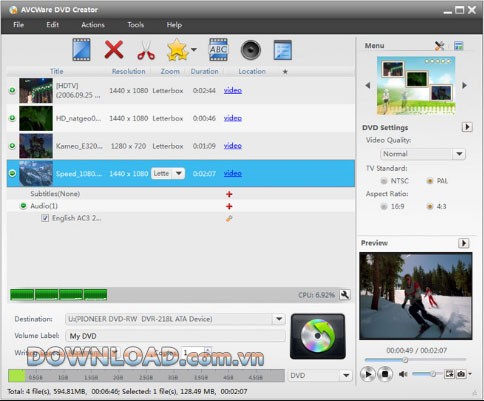The image size is (484, 401).
Task: Click the Volume Label field My DVD
Action: coord(175,336)
